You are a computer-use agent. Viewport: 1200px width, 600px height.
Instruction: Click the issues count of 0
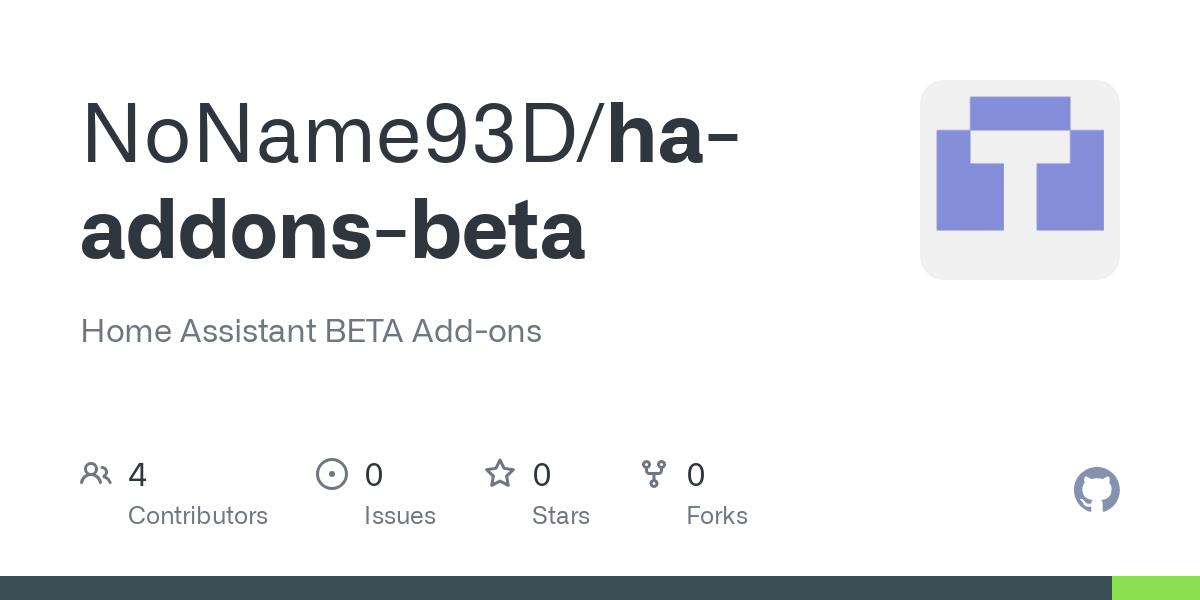click(374, 474)
